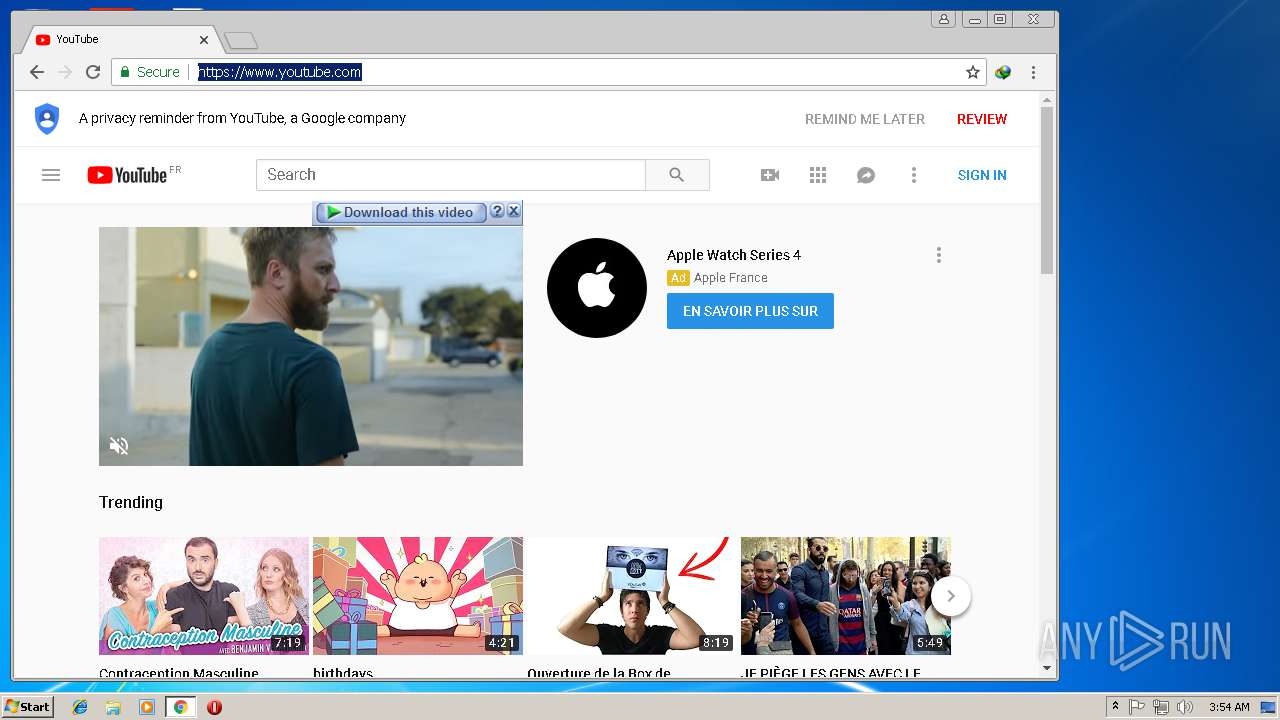Open the birthdays video thumbnail

coord(418,596)
